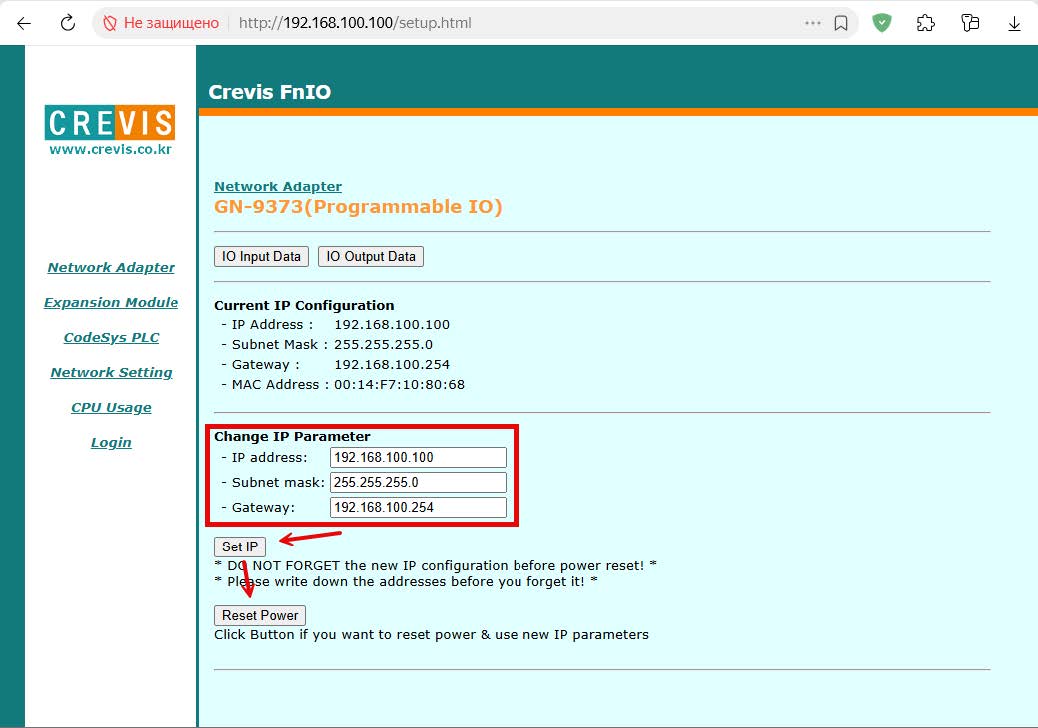Open the downloads arrow icon
This screenshot has width=1038, height=728.
point(1014,24)
